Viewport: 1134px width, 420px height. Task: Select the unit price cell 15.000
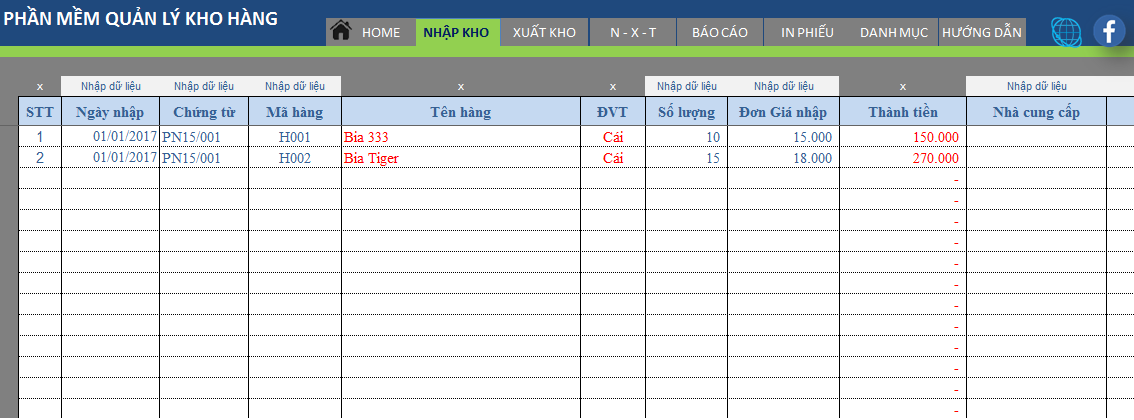[783, 137]
